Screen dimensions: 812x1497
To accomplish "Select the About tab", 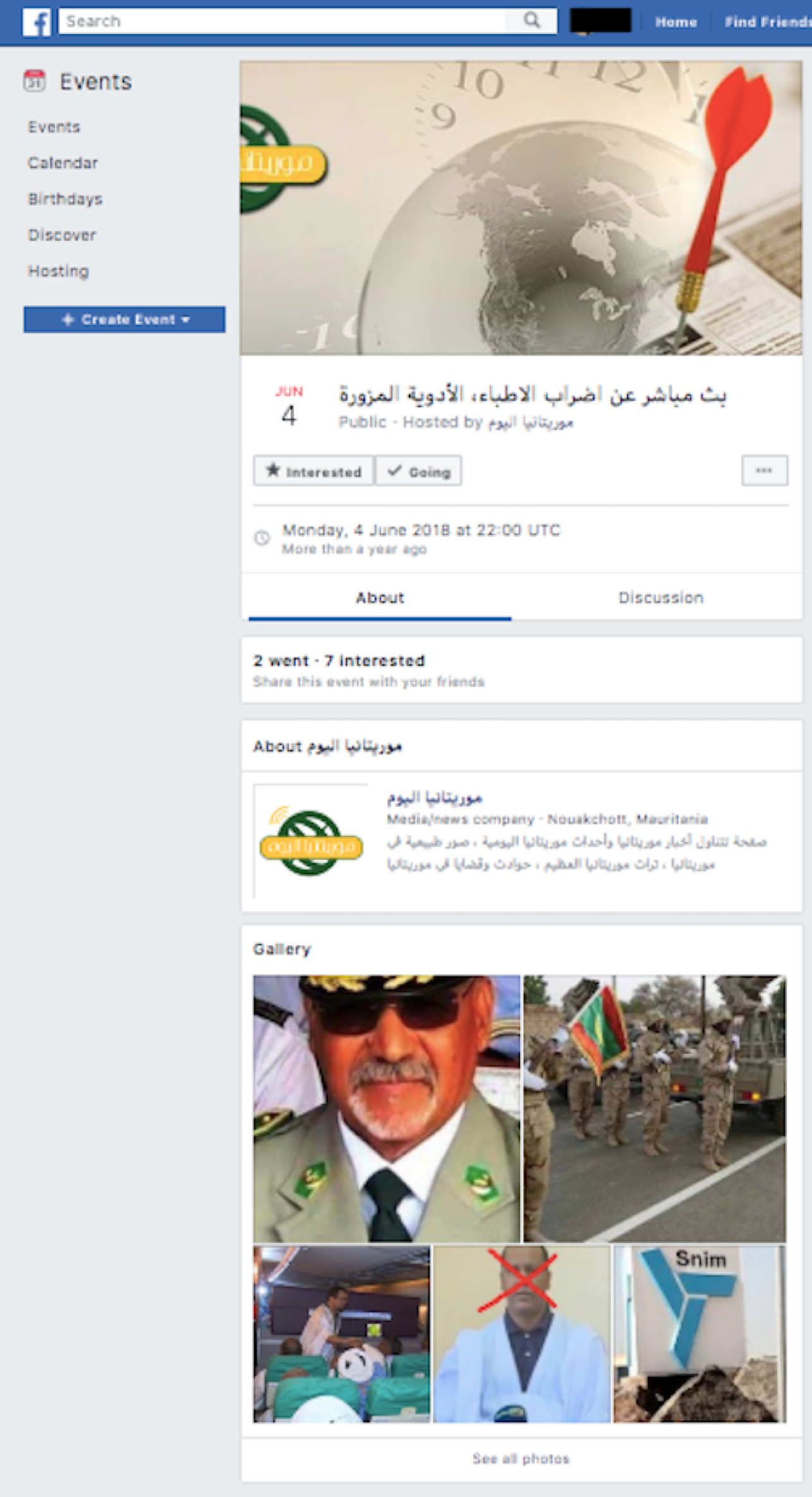I will (x=380, y=597).
